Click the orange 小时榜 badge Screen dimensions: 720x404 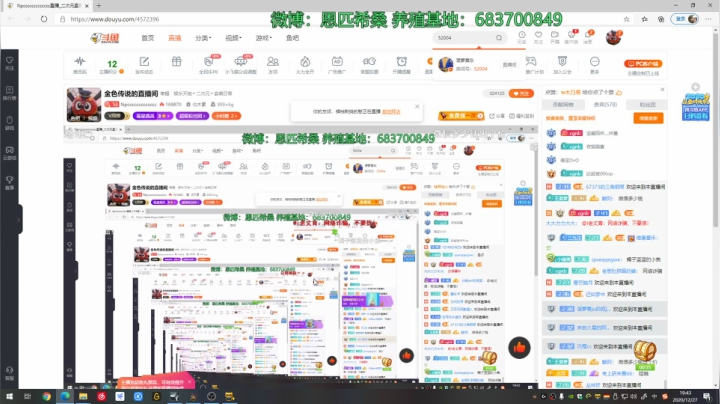coord(226,116)
